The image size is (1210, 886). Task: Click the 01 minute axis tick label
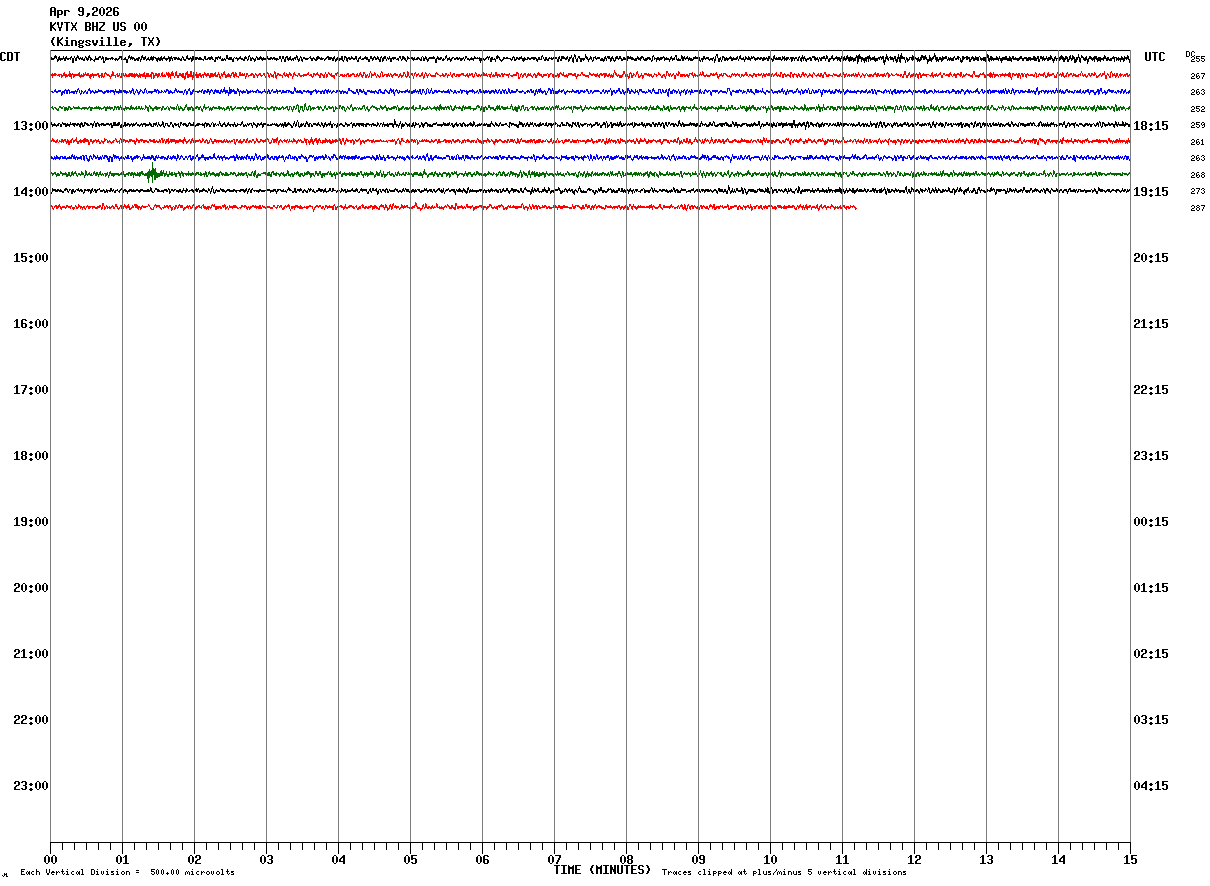pos(122,859)
